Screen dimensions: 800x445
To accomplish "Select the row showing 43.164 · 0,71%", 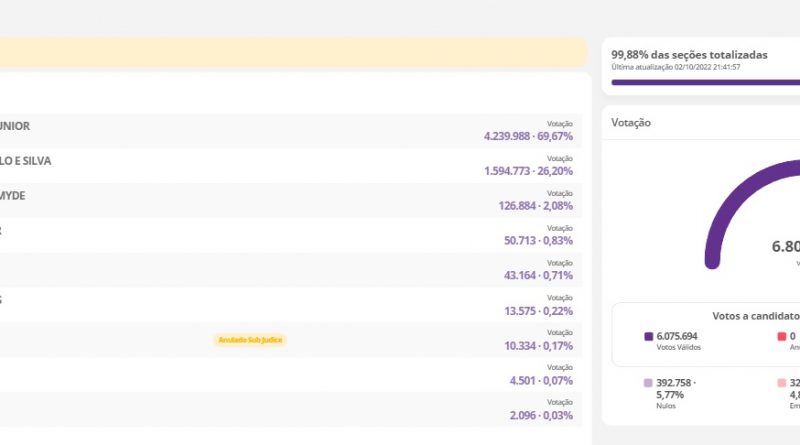I will 290,270.
